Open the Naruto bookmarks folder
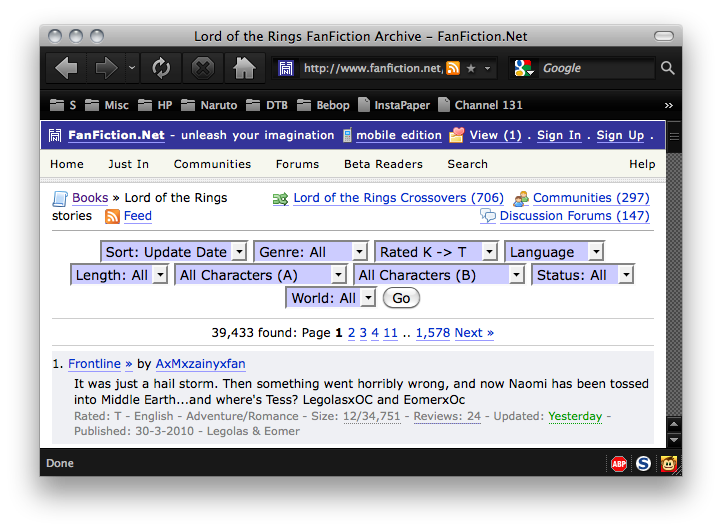 pos(209,105)
